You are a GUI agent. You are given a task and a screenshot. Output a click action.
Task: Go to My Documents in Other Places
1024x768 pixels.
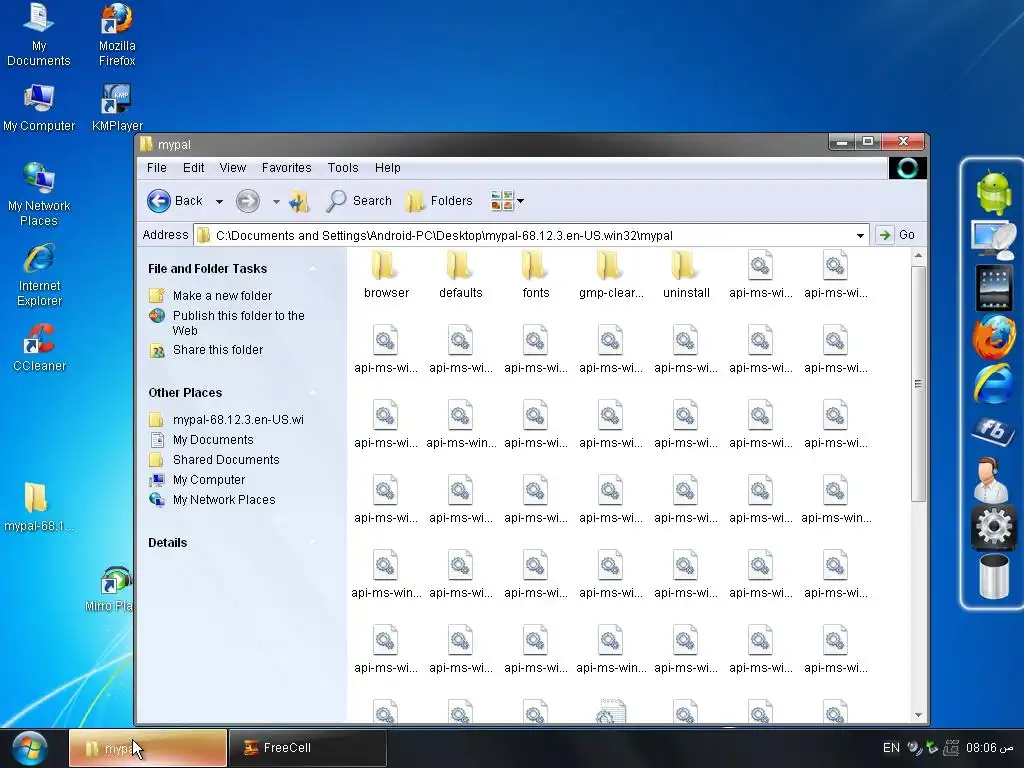[x=213, y=440]
